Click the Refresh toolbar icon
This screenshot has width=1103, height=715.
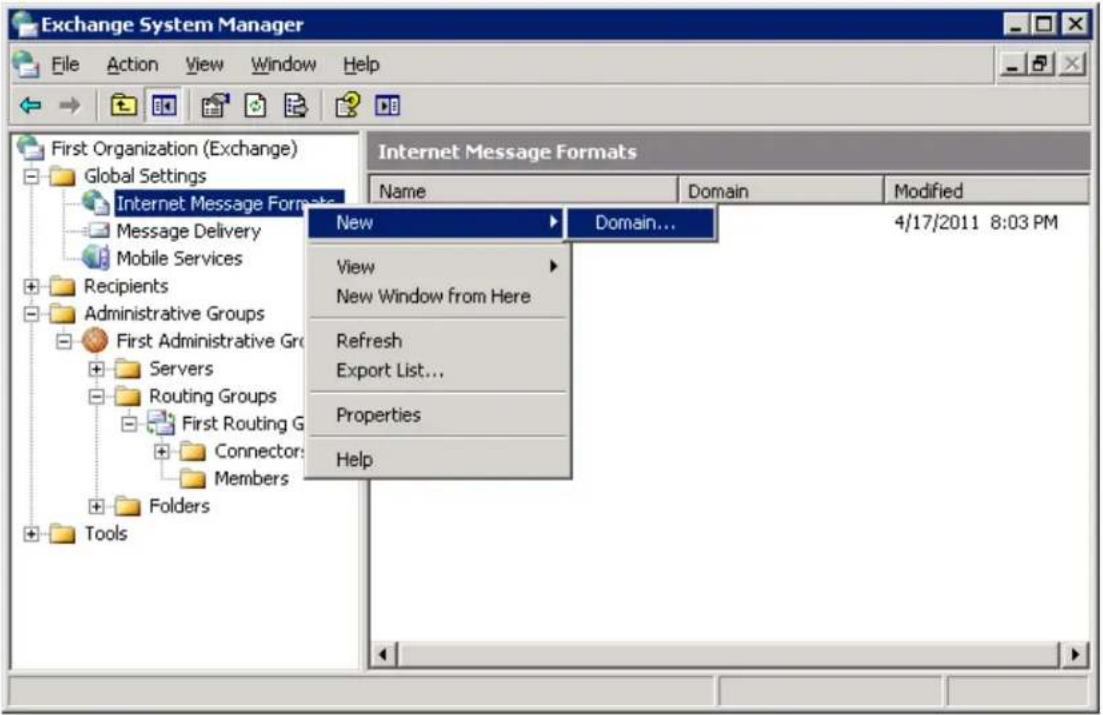coord(255,106)
